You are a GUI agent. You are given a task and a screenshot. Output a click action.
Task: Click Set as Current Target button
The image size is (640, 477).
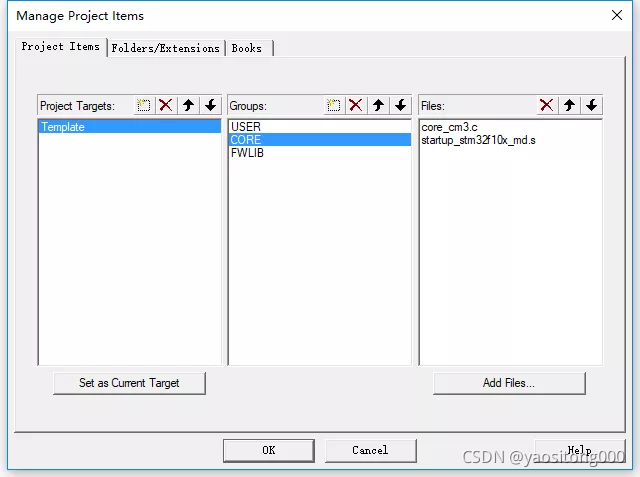[129, 383]
